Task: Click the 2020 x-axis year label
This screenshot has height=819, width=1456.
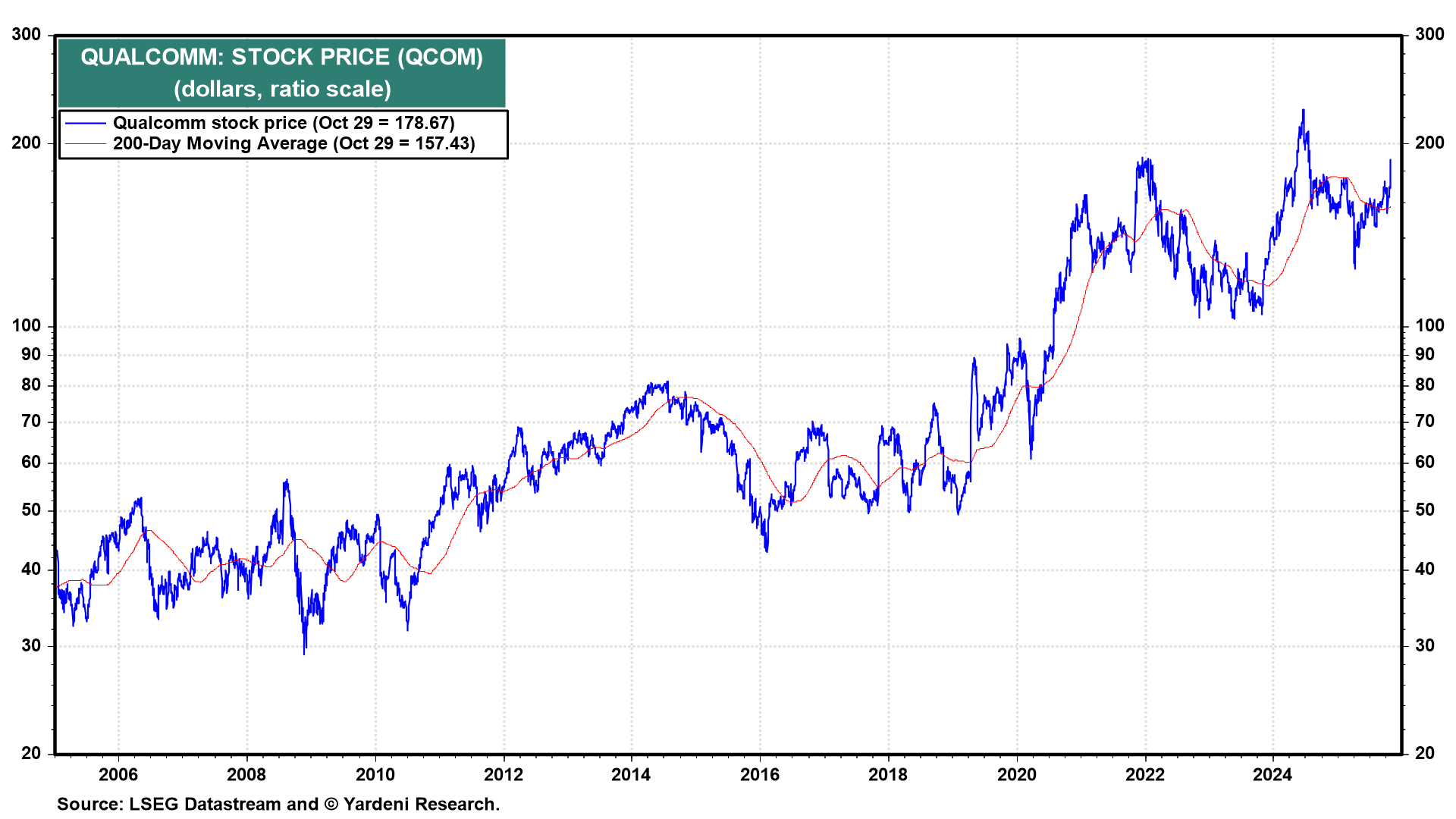Action: (x=1016, y=774)
